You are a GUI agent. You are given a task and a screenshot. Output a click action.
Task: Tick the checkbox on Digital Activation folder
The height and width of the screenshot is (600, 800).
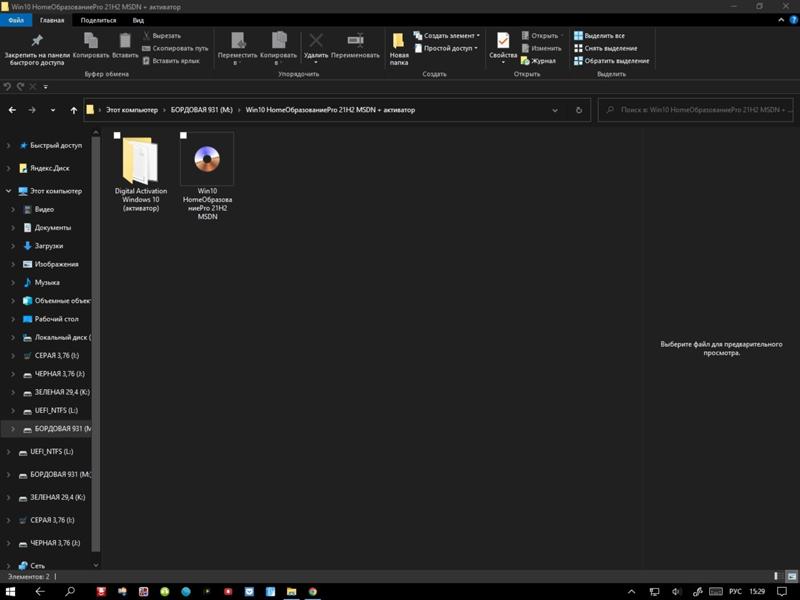pyautogui.click(x=117, y=135)
